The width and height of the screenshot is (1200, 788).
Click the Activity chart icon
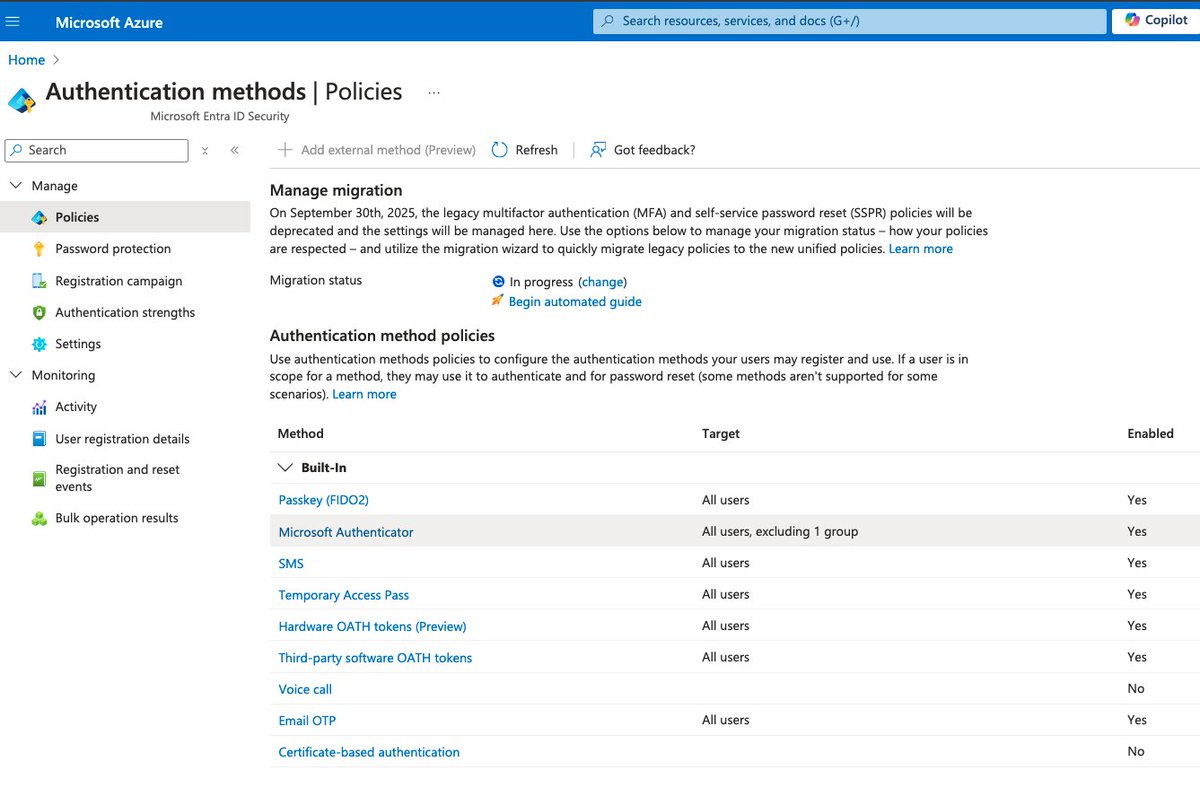pos(39,407)
